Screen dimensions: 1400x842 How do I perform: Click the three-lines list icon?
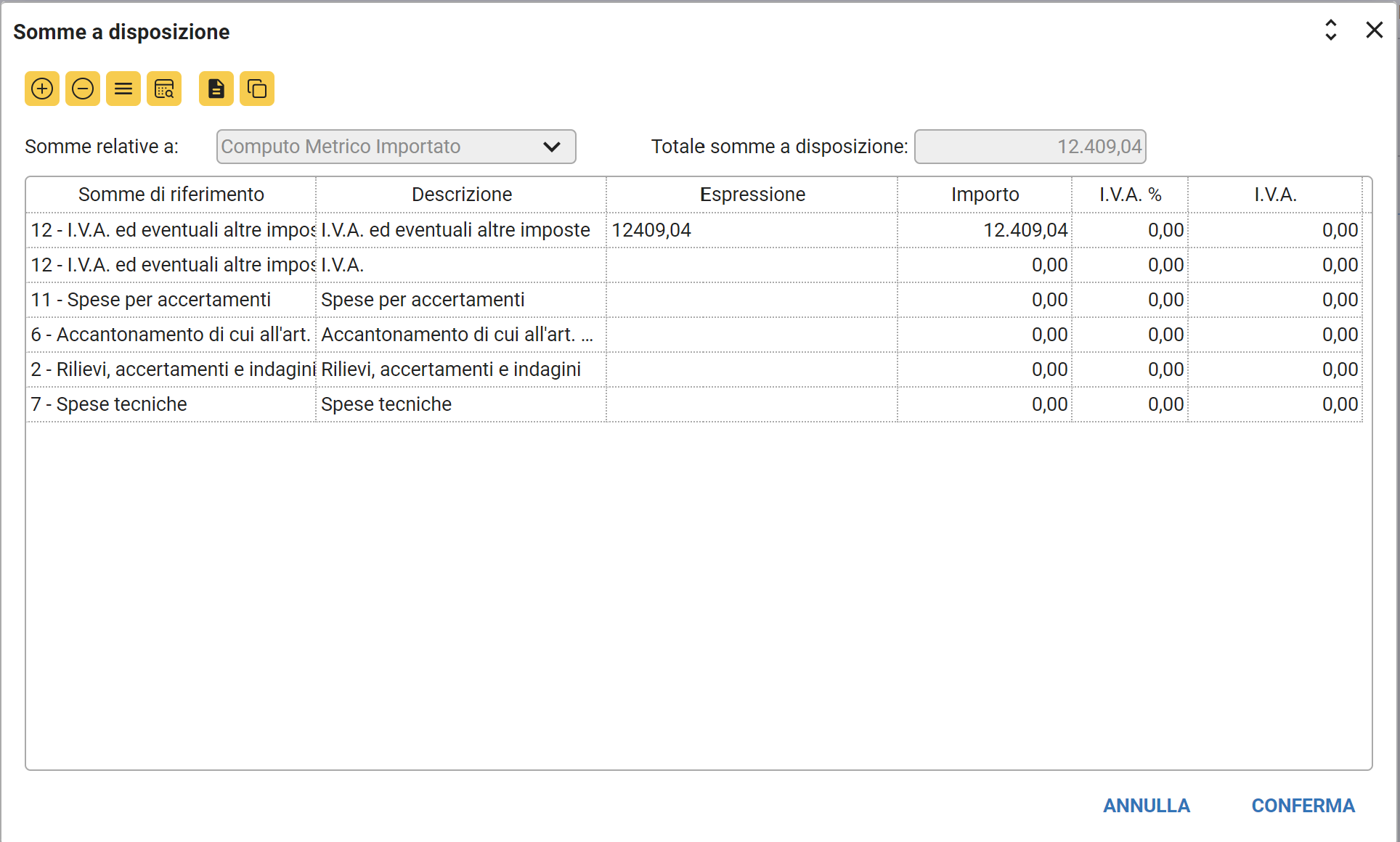point(123,89)
